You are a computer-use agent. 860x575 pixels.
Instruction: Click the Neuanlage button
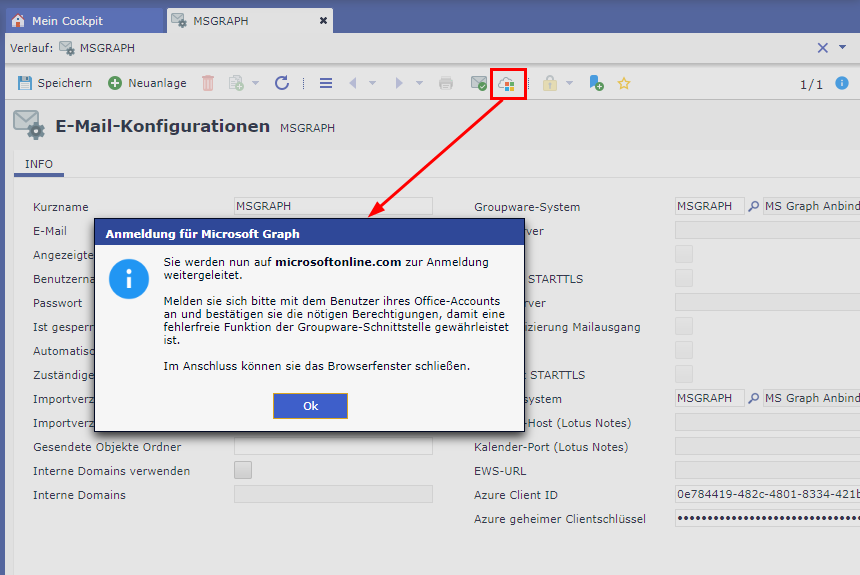[x=147, y=83]
